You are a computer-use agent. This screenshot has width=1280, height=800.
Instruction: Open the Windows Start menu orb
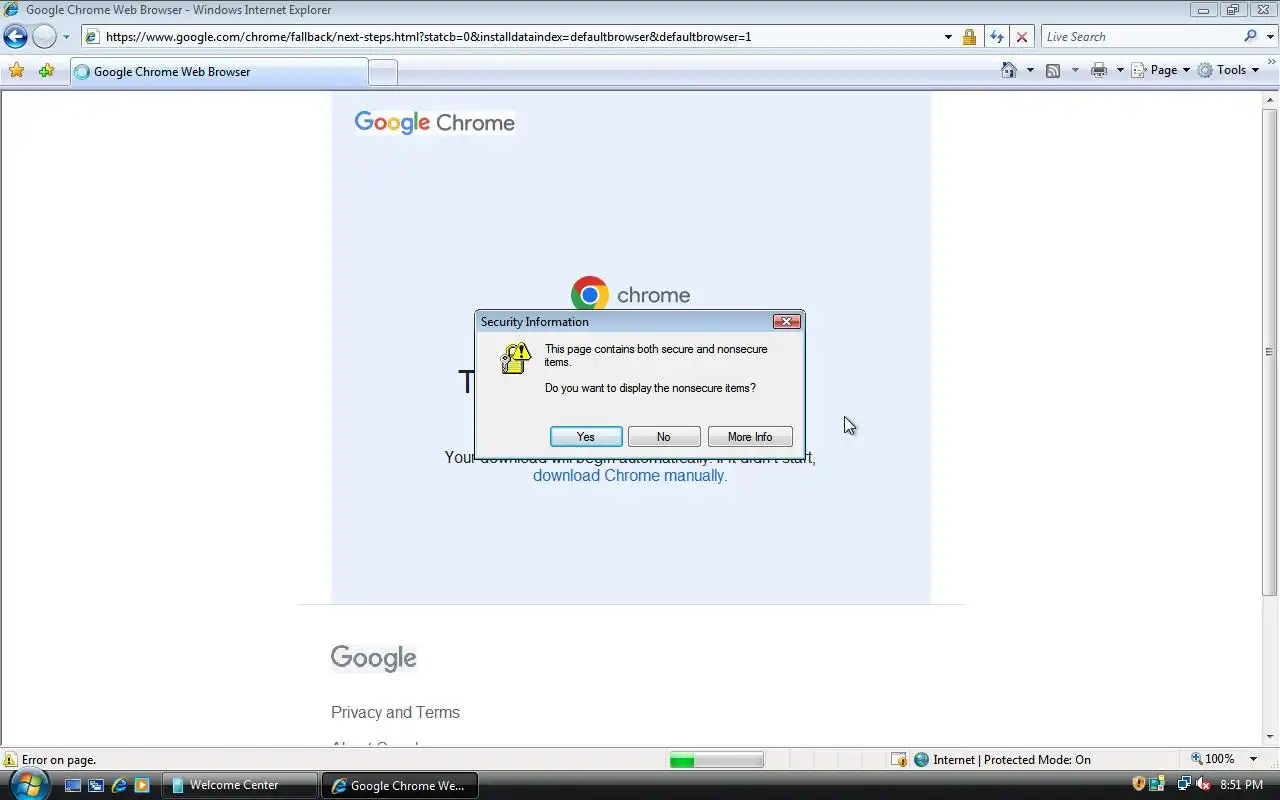27,783
